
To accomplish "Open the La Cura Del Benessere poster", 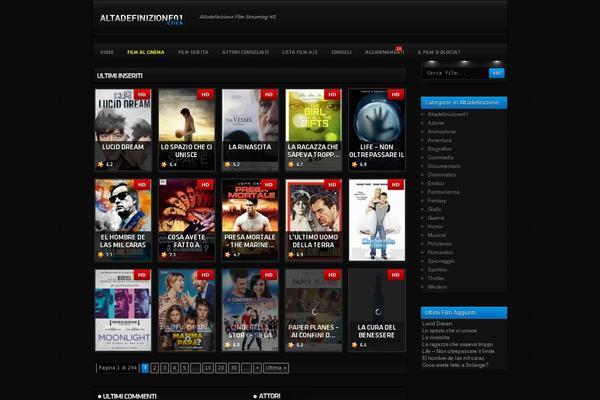I will click(377, 310).
